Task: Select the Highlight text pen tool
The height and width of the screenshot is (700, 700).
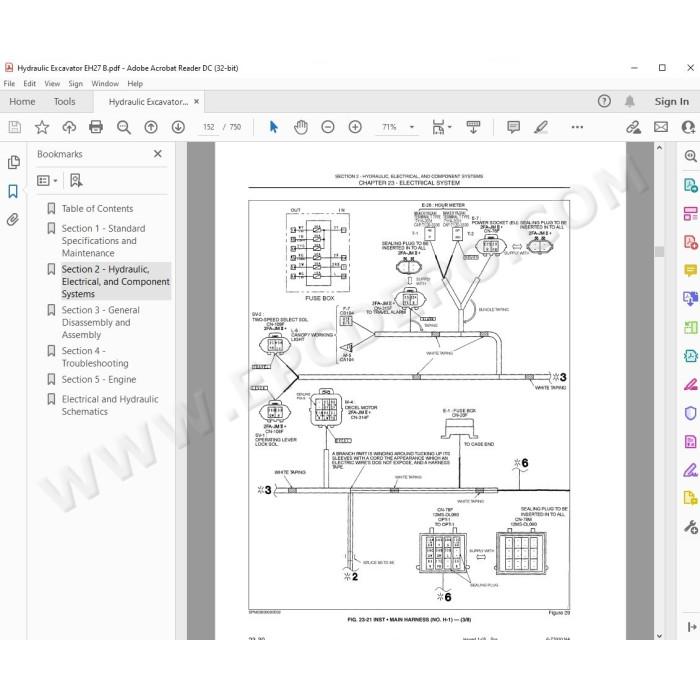Action: 541,127
